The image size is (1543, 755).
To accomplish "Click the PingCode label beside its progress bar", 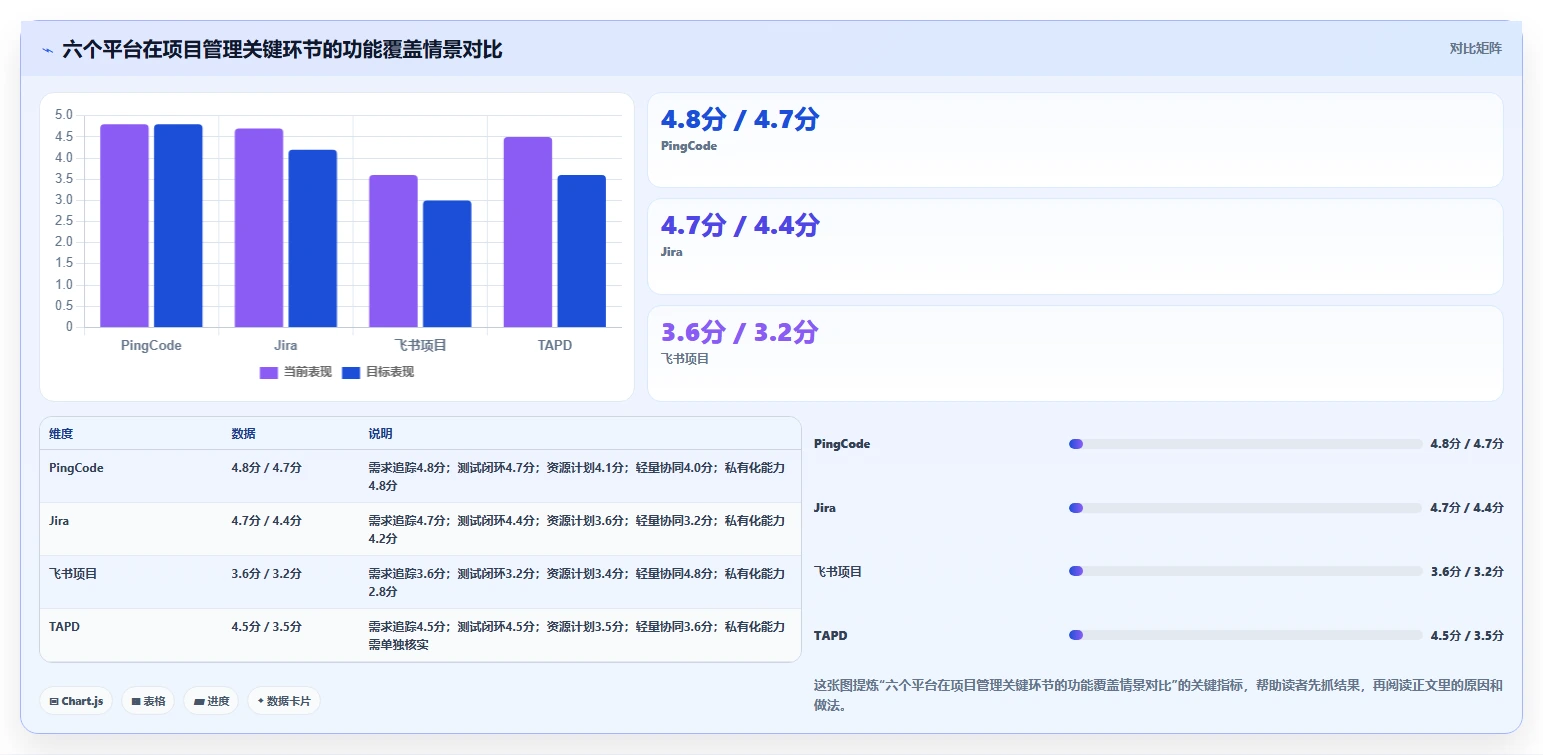I will (x=842, y=444).
